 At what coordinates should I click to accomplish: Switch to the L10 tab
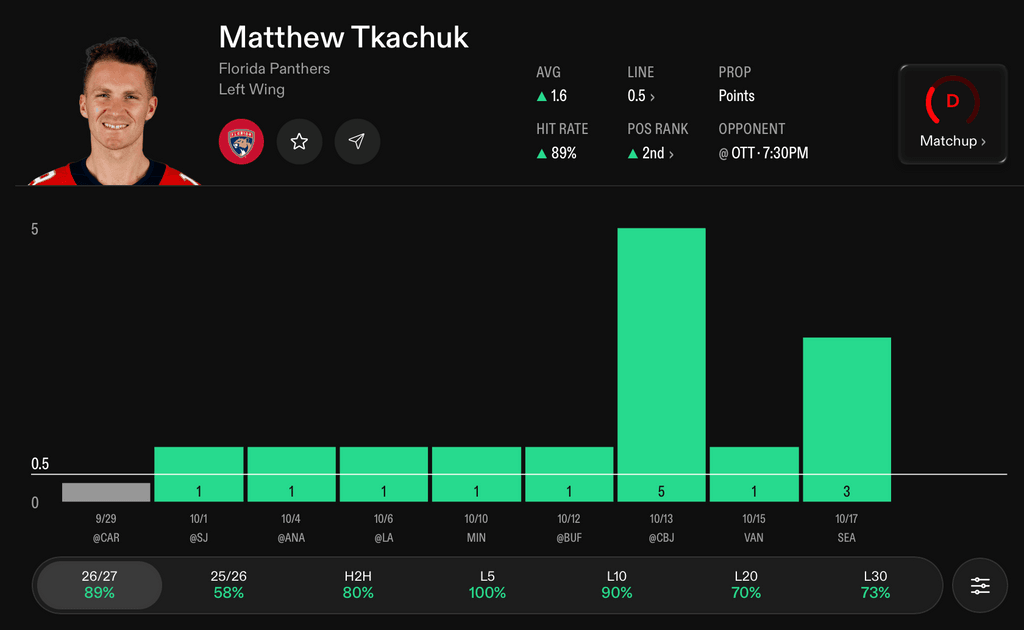[x=616, y=585]
